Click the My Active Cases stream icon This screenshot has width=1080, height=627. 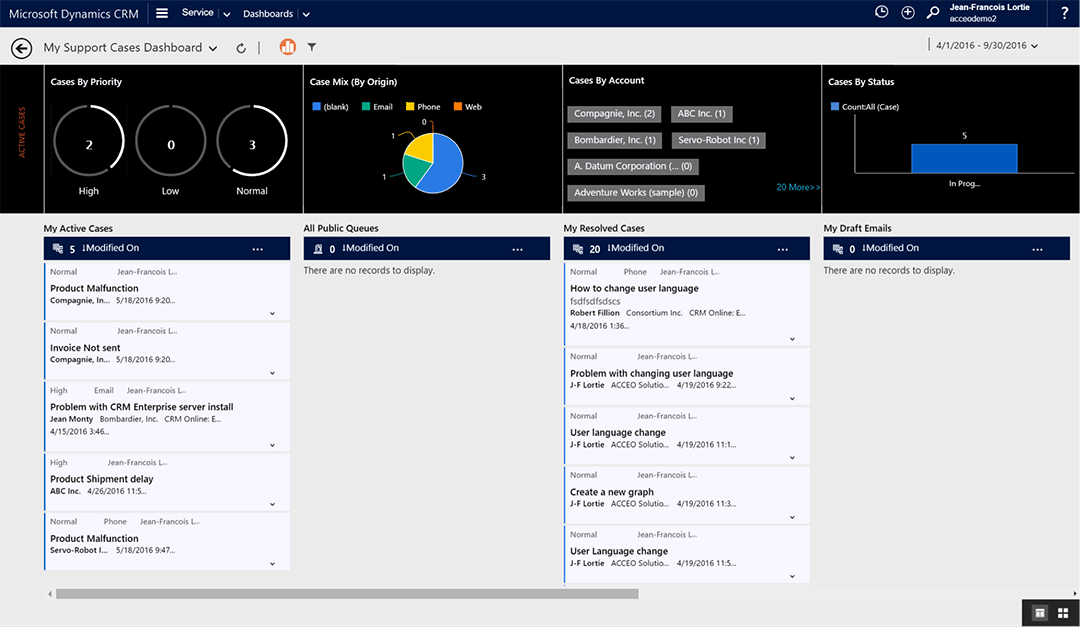pyautogui.click(x=58, y=249)
